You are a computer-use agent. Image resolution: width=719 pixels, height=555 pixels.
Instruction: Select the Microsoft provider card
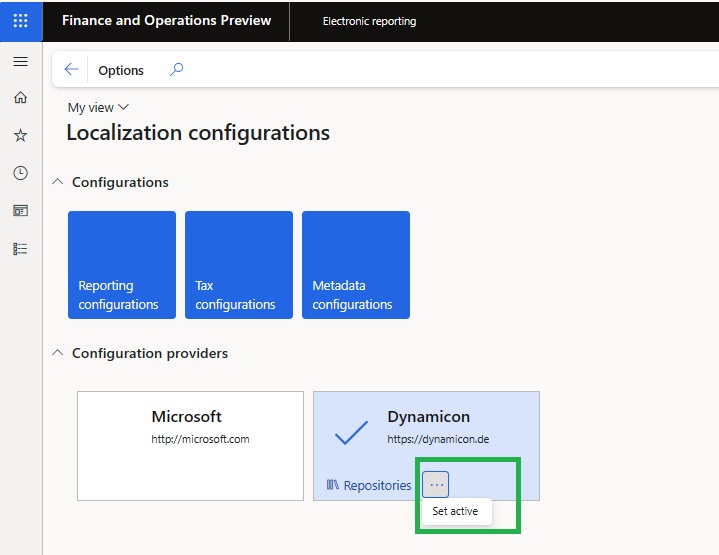(x=190, y=445)
